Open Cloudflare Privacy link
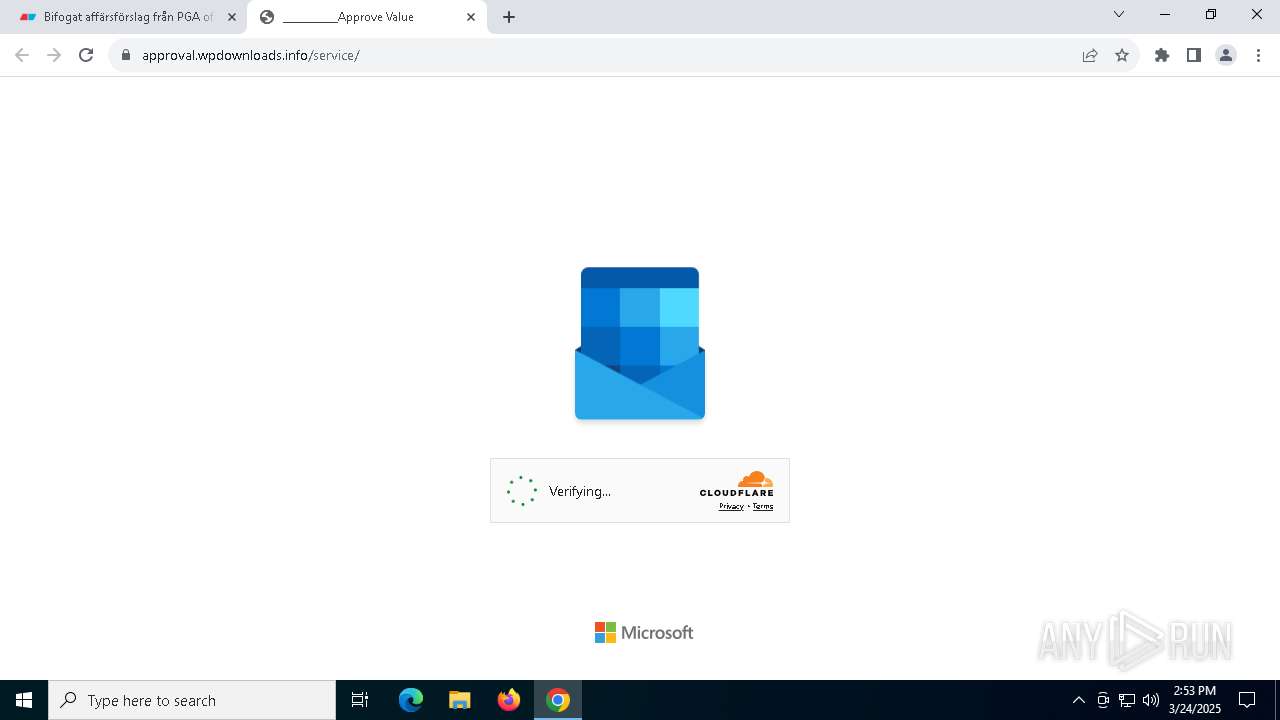The image size is (1280, 720). click(x=731, y=506)
